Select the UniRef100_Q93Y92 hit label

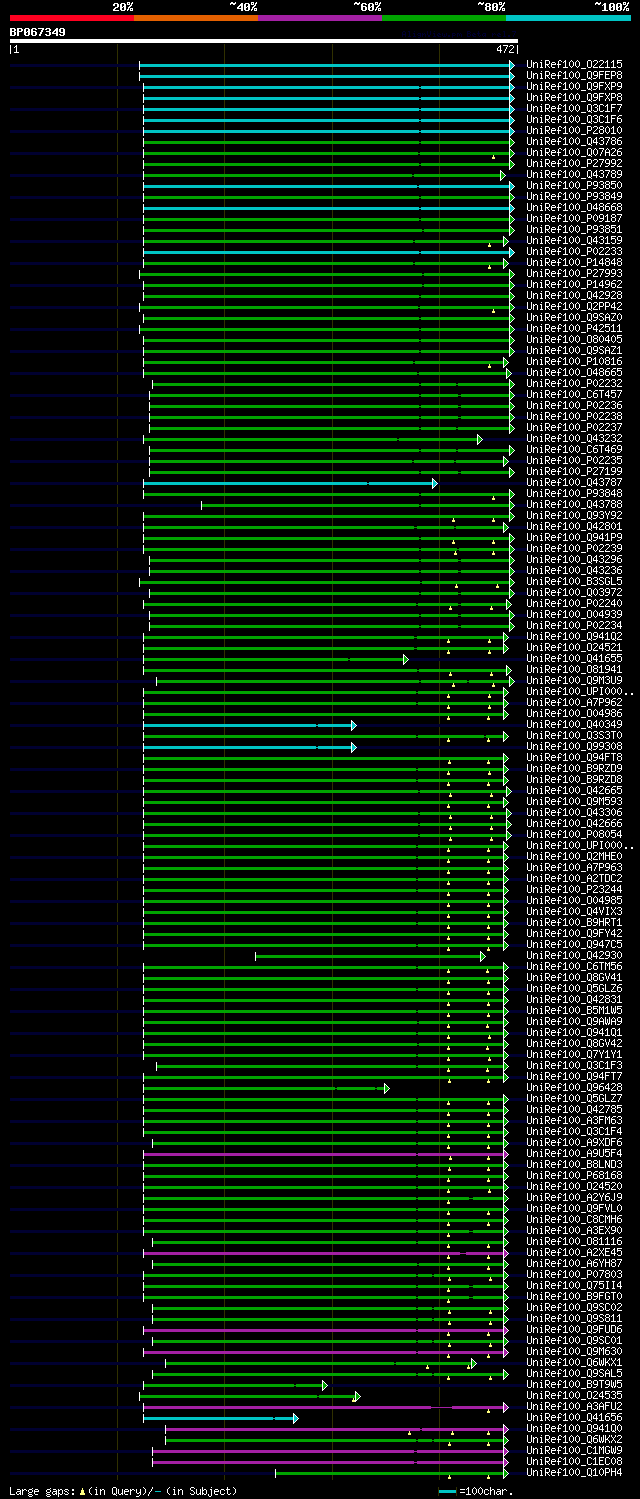[574, 515]
